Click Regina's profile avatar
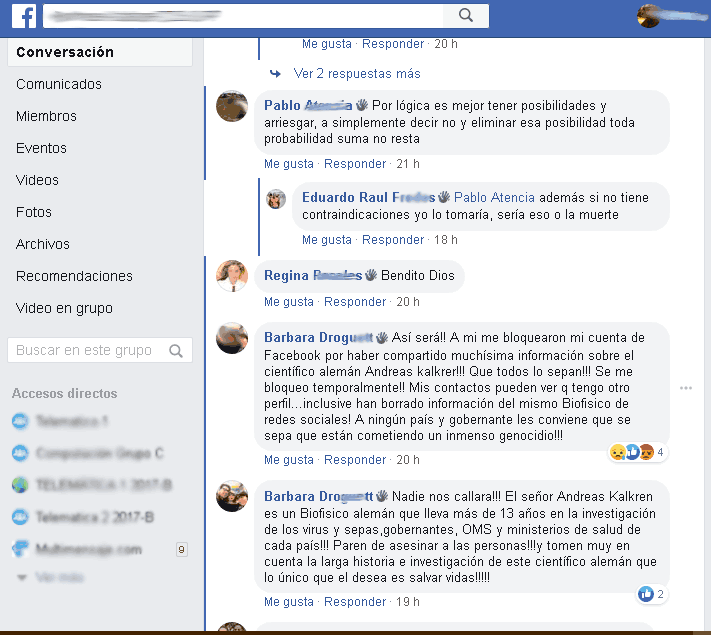The height and width of the screenshot is (635, 711). [232, 276]
